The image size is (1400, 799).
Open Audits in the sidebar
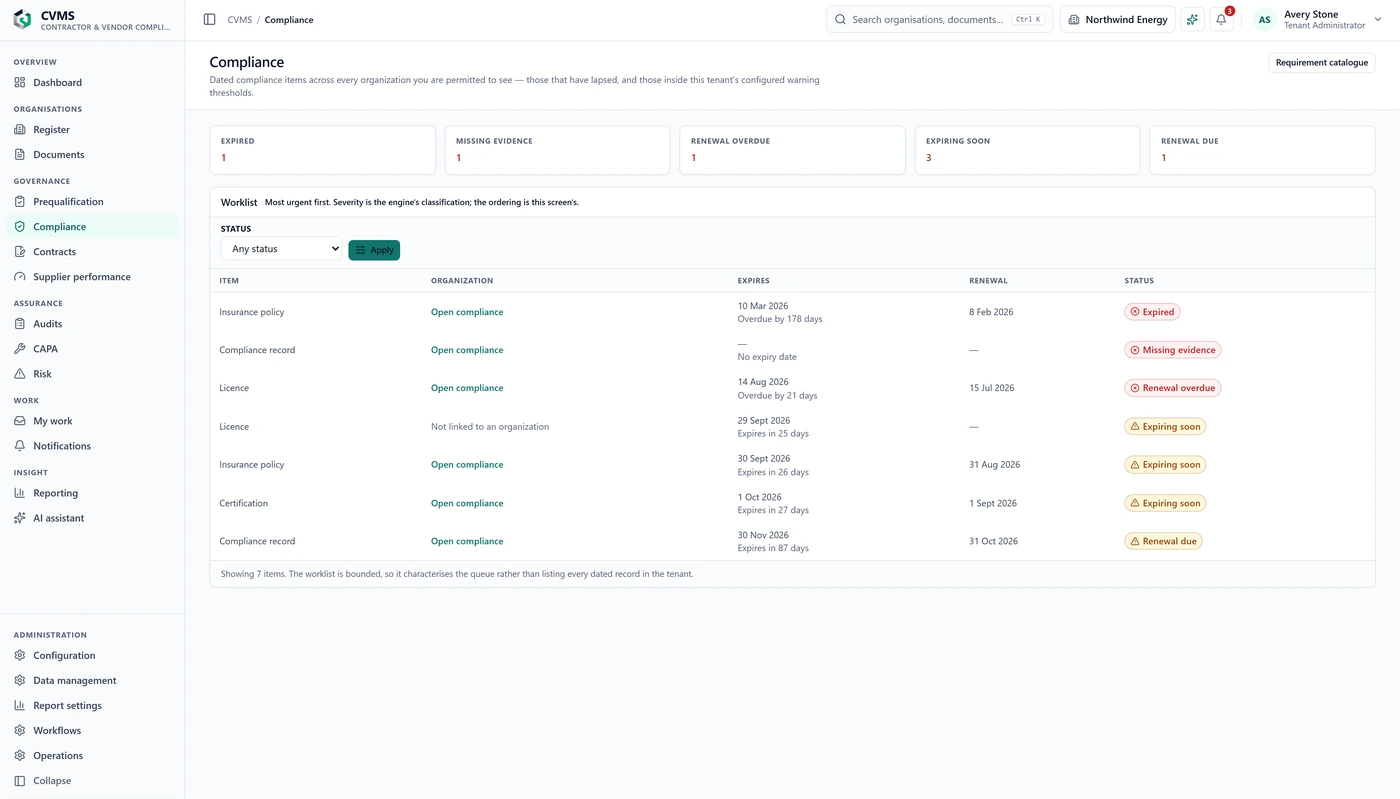click(x=92, y=324)
